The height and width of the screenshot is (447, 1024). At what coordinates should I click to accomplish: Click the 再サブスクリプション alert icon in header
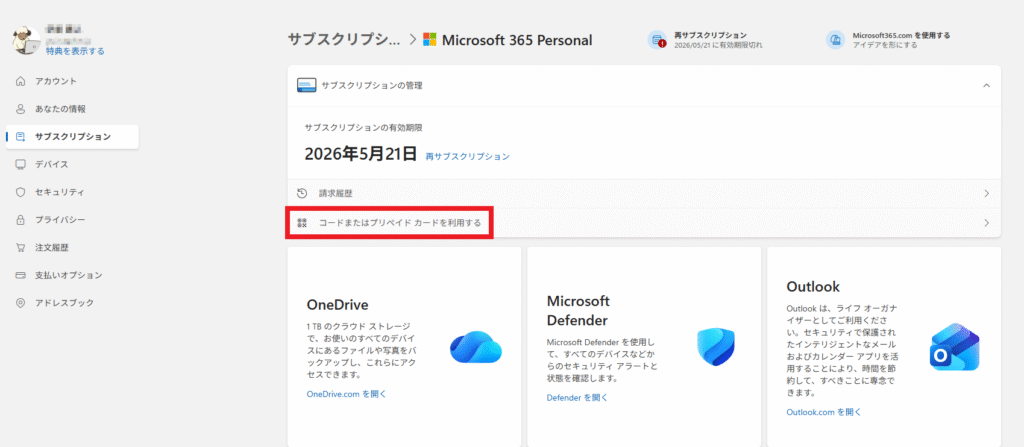pos(656,40)
